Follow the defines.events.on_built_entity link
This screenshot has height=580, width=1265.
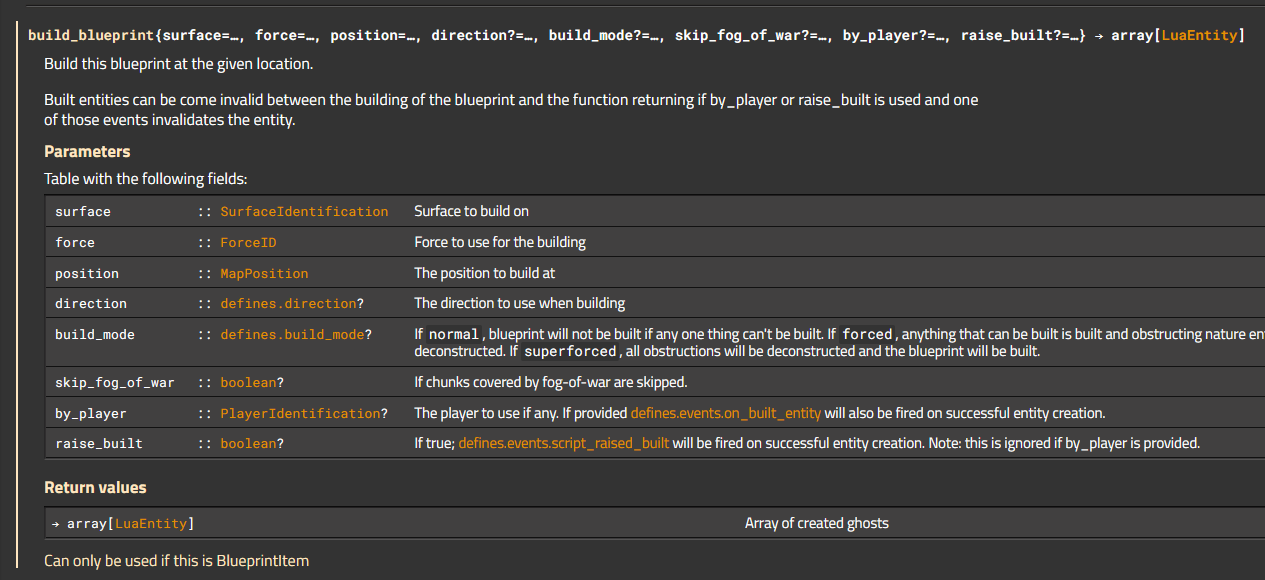(x=725, y=413)
